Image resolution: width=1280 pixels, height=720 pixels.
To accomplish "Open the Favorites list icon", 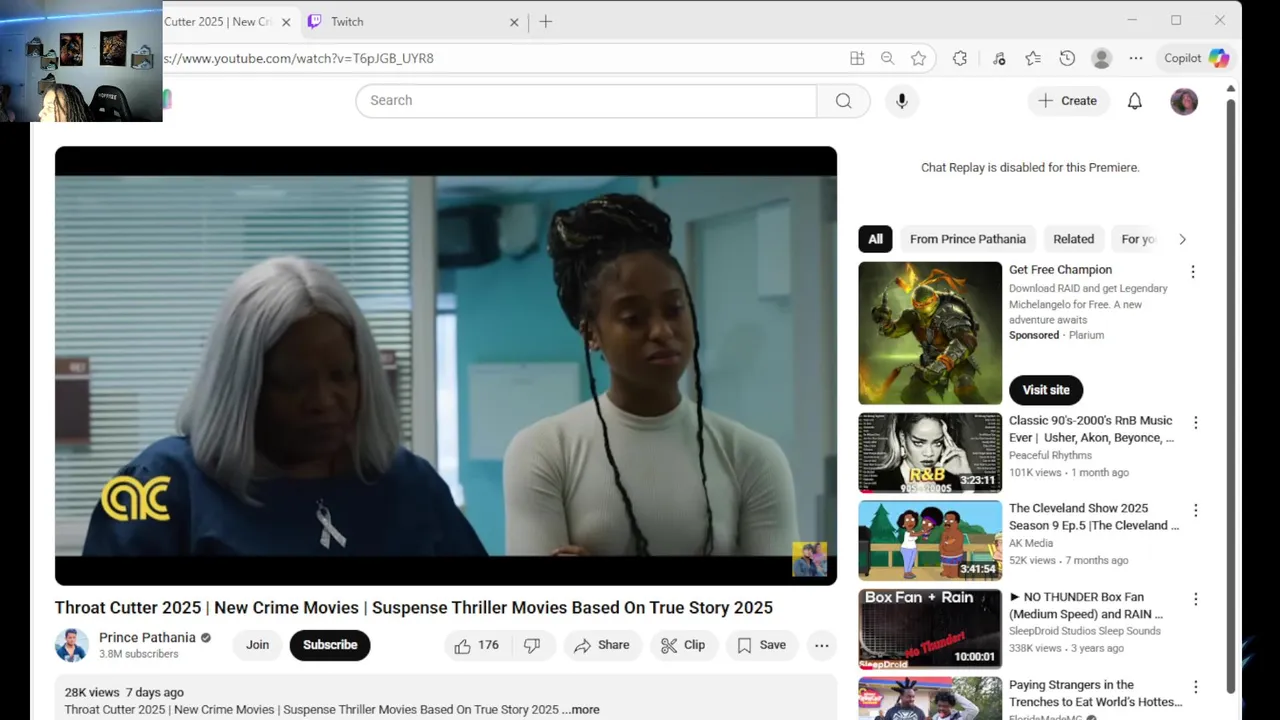I will tap(1033, 58).
